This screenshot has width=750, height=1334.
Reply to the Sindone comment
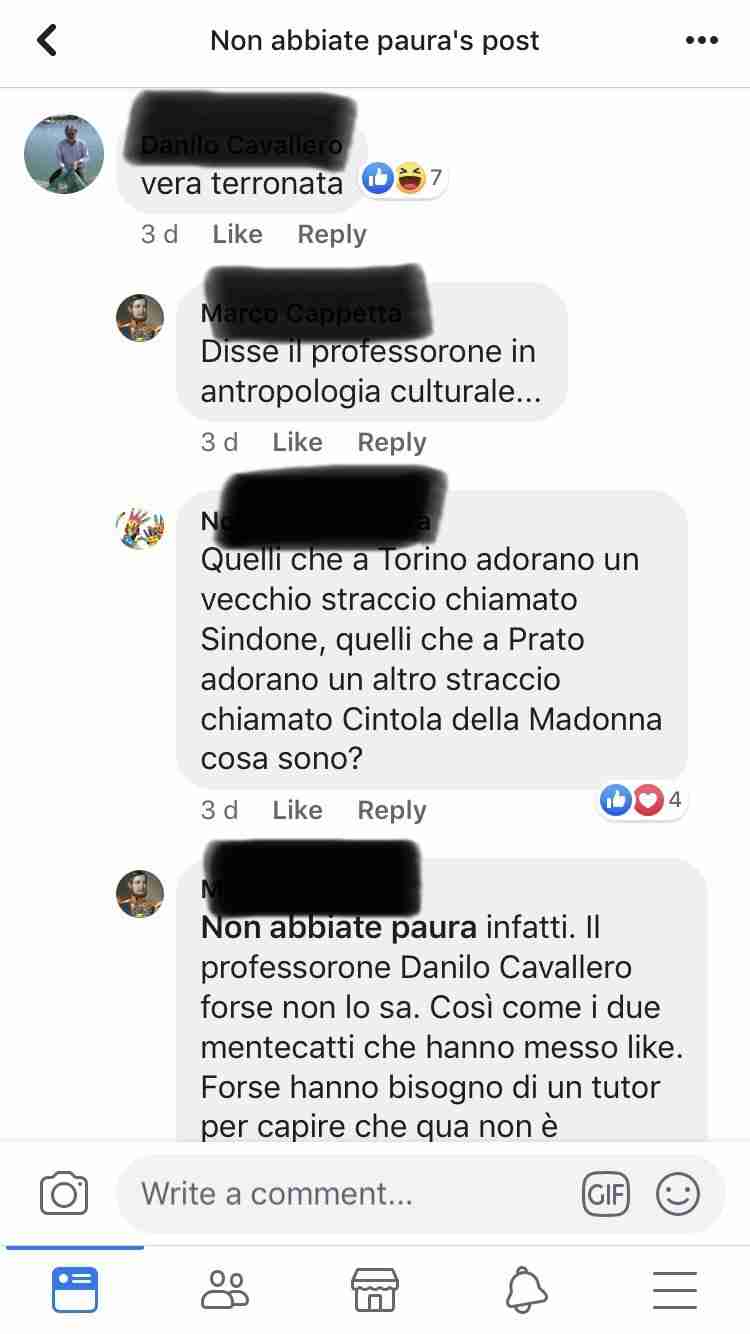pos(392,810)
